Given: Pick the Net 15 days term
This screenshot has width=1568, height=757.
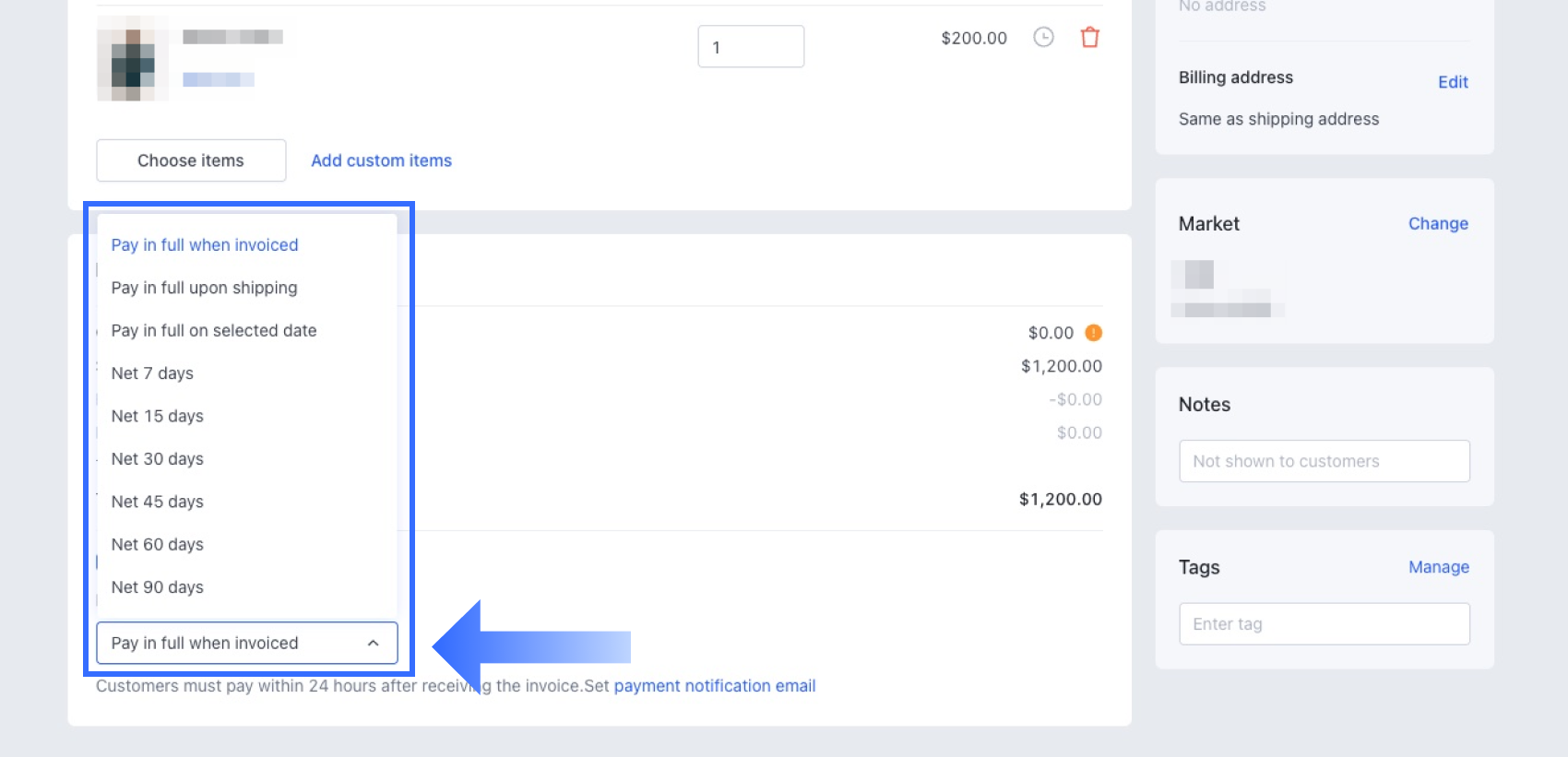Looking at the screenshot, I should tap(158, 417).
